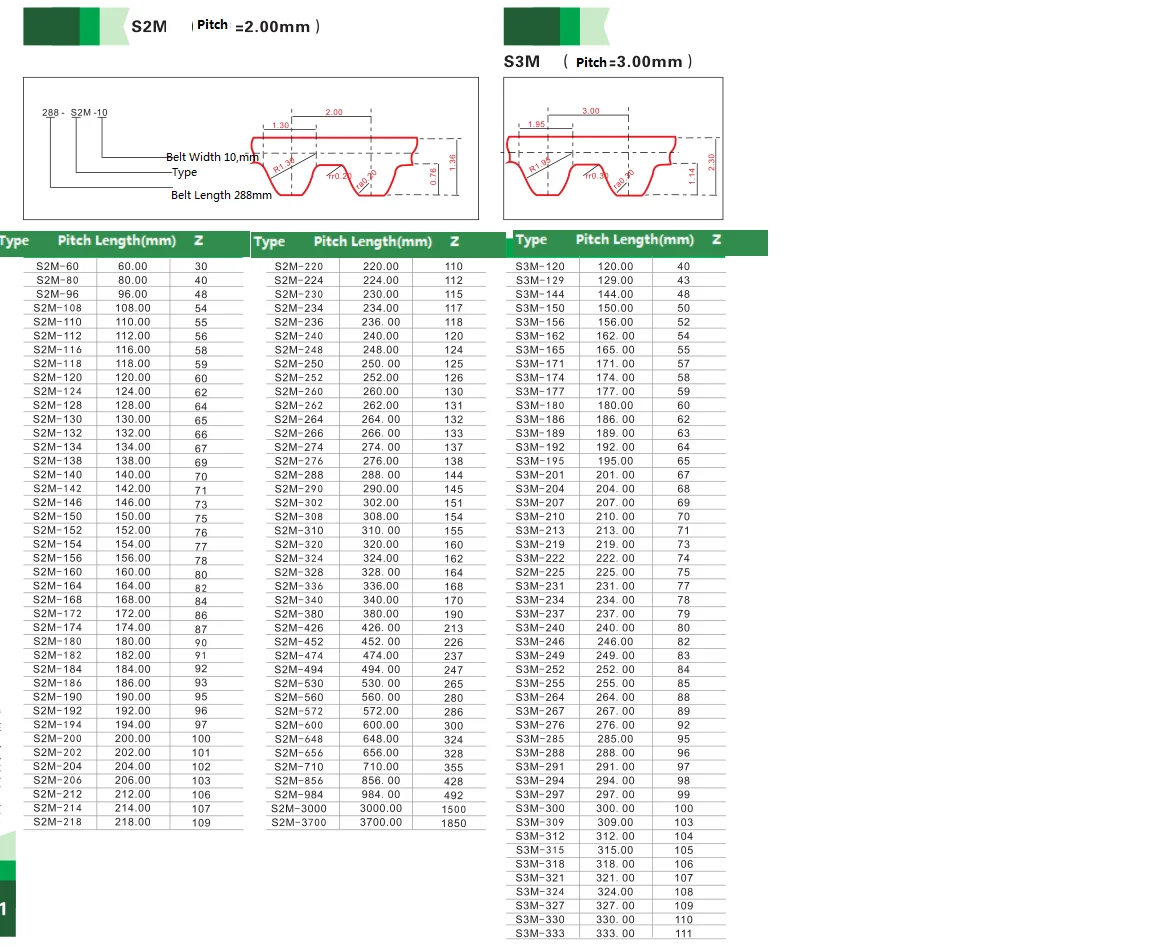Click the Belt Length 288mm label
Screen dimensions: 1152x947
(x=221, y=195)
